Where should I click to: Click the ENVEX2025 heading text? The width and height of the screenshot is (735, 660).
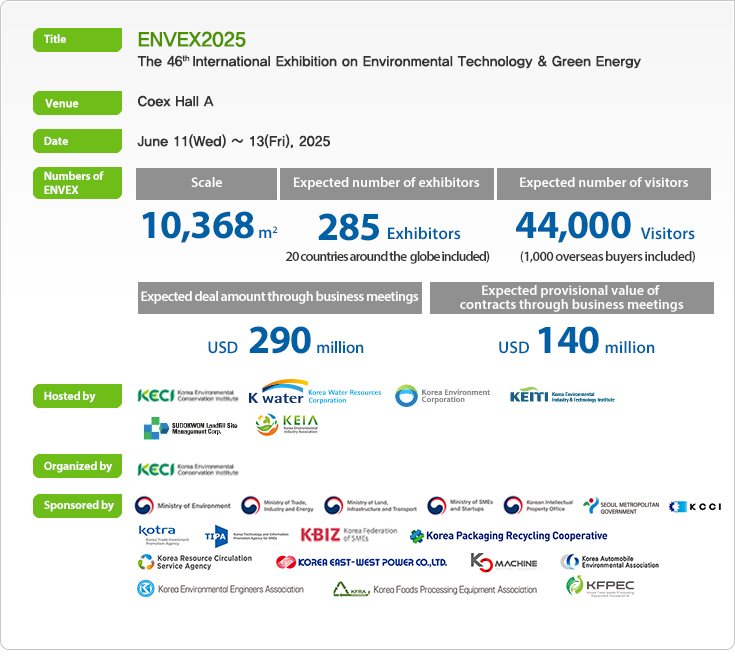pos(191,41)
